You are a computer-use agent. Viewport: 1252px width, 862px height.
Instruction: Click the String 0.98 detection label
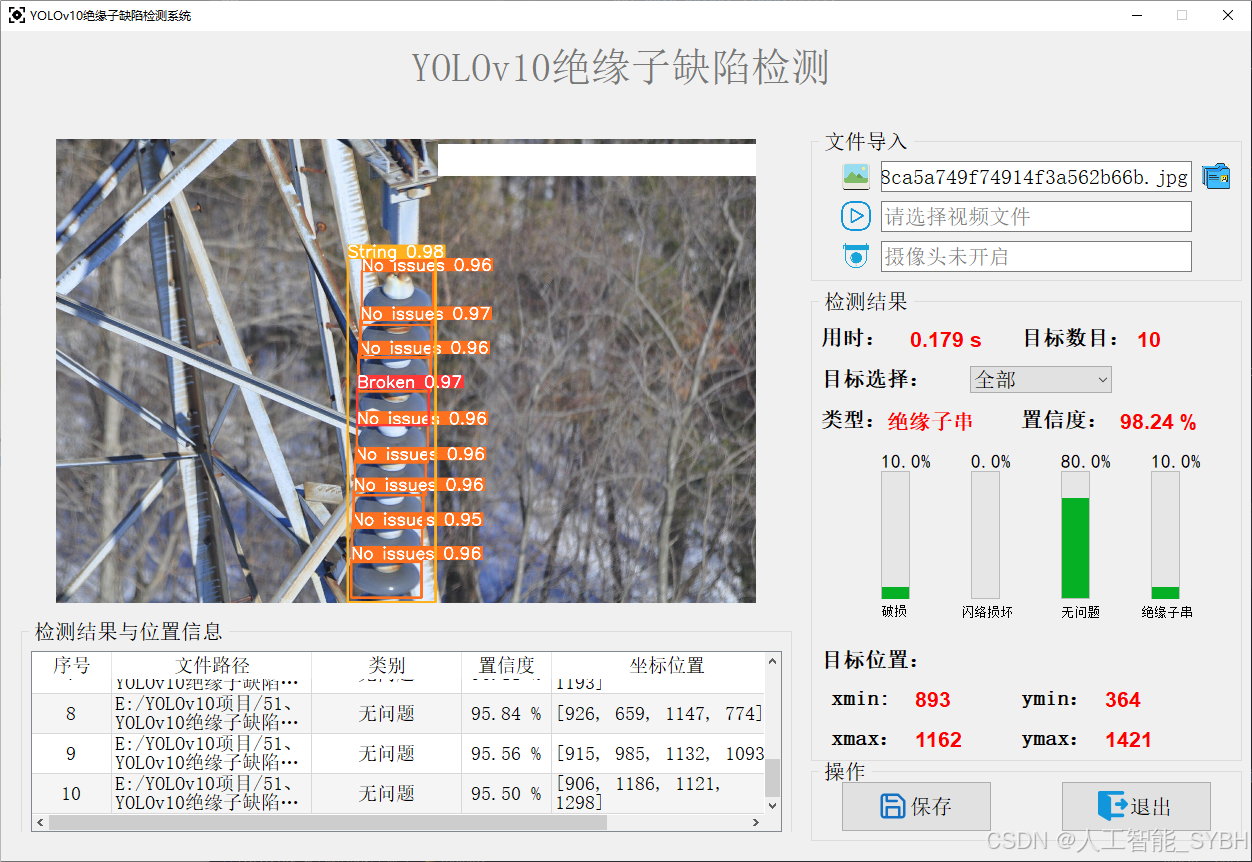tap(396, 252)
